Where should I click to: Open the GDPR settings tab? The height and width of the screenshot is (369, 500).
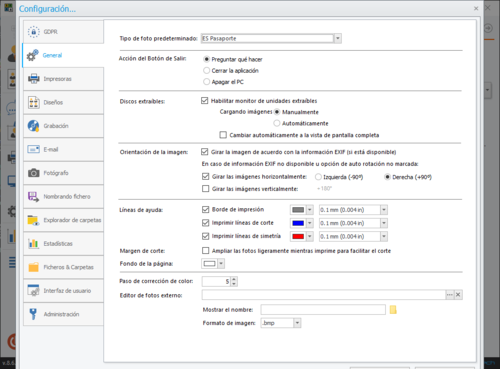pos(63,32)
